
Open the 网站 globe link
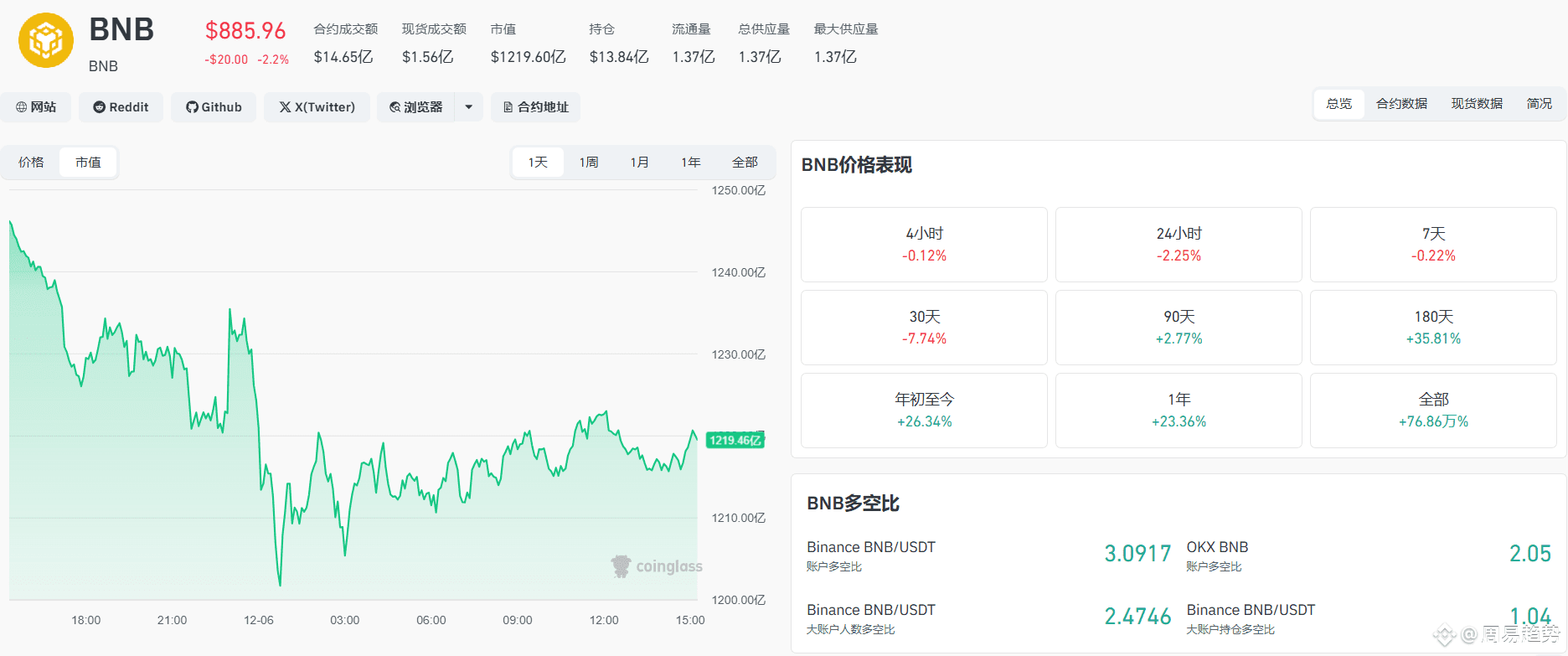pyautogui.click(x=36, y=107)
